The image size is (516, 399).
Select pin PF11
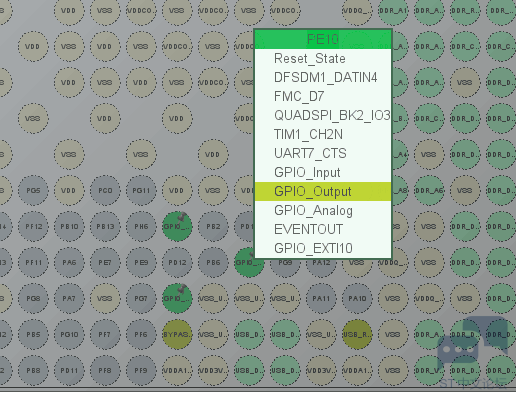point(33,262)
